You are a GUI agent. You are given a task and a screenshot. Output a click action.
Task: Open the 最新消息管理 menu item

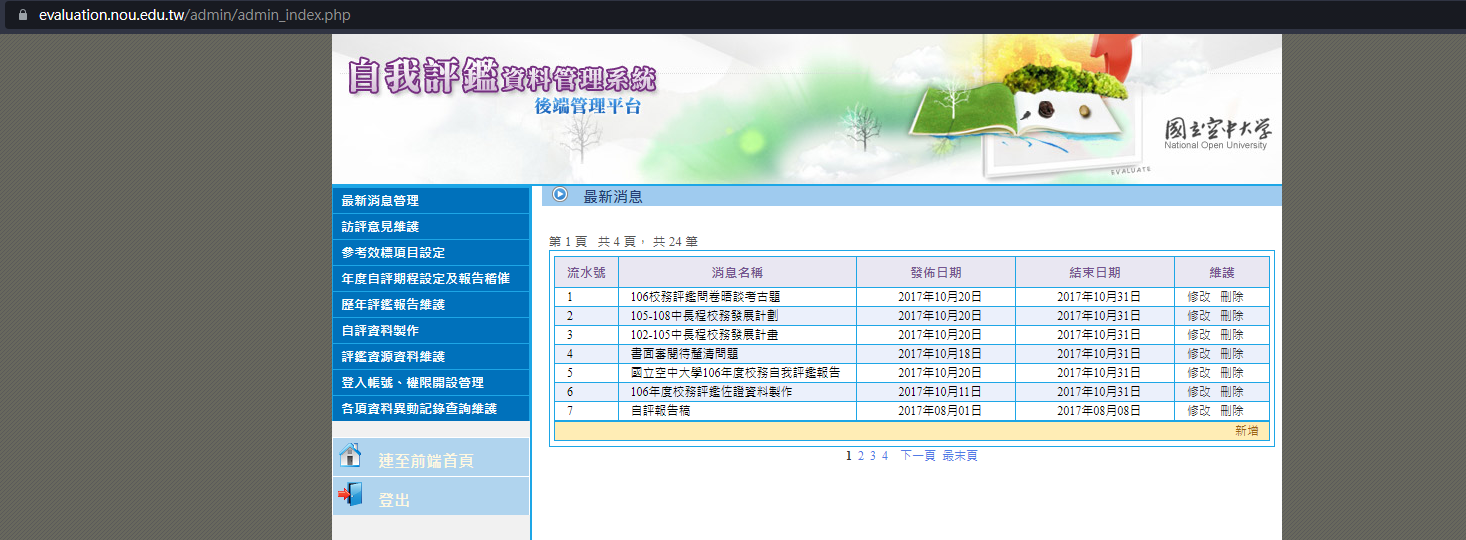click(430, 201)
